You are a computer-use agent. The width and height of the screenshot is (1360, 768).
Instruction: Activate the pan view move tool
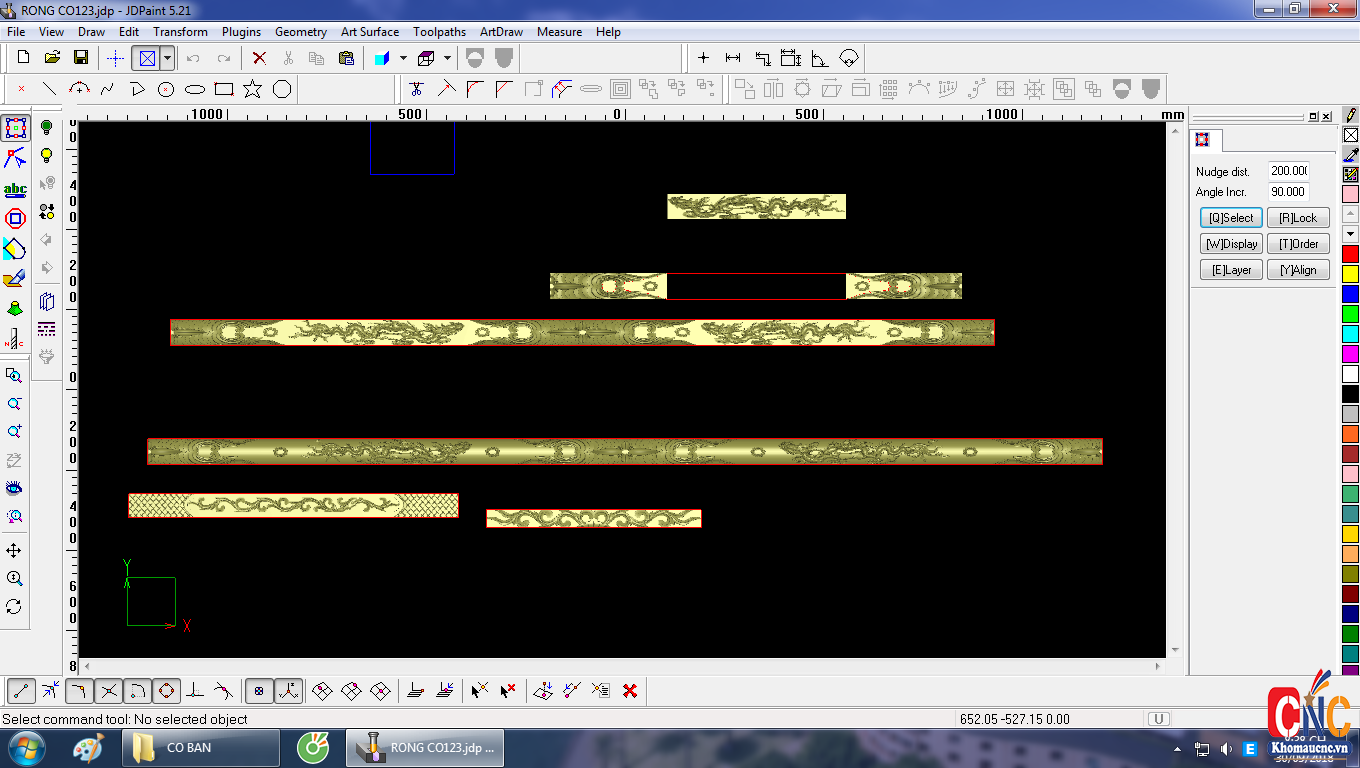click(x=14, y=551)
